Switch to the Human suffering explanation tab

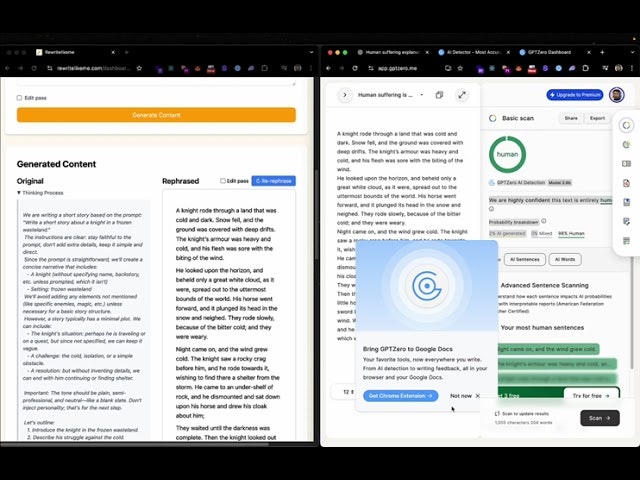392,52
